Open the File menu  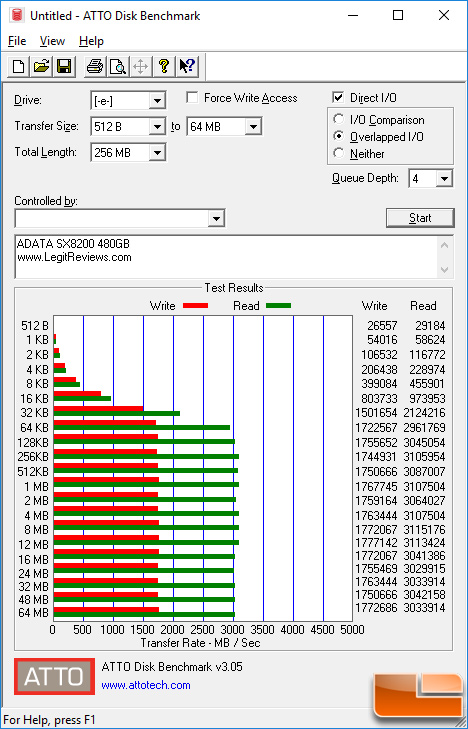[x=17, y=41]
